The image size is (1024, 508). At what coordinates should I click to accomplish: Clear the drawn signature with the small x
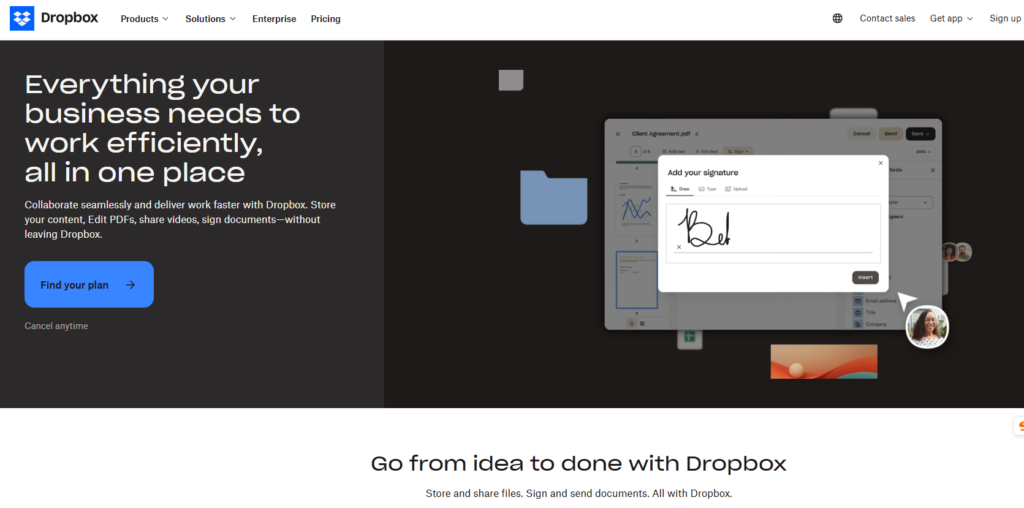[679, 247]
